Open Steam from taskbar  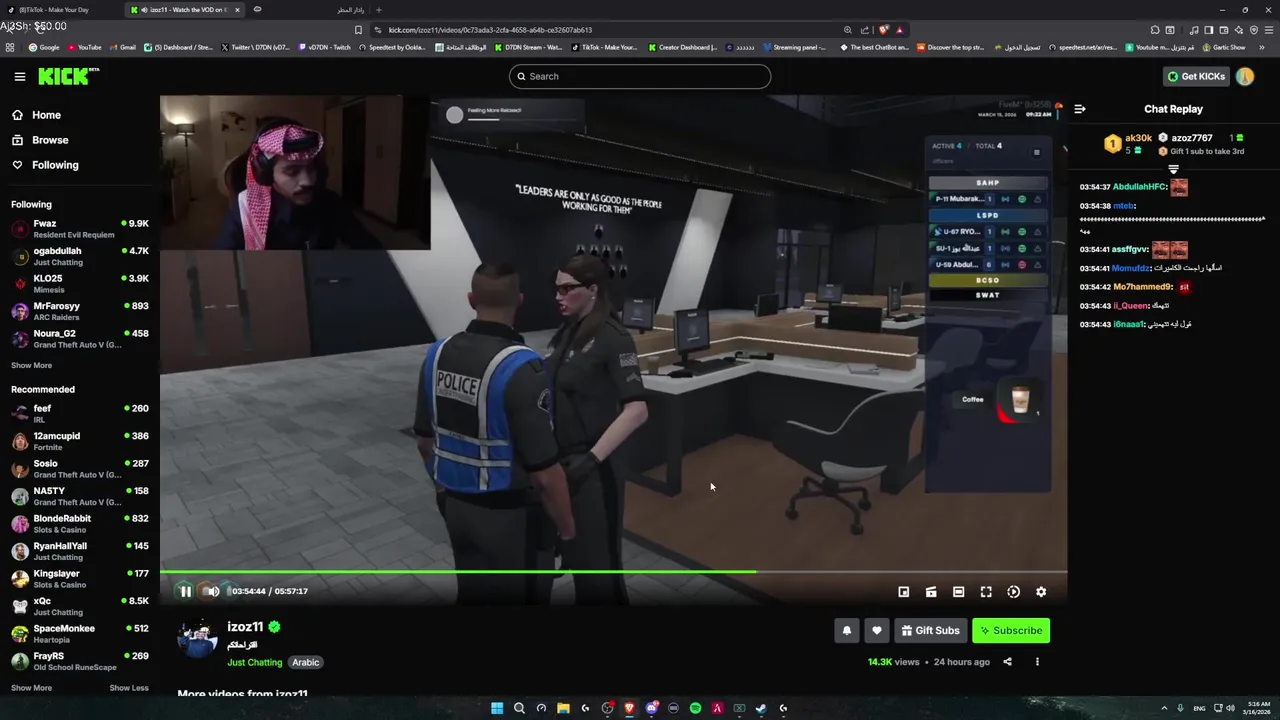click(761, 708)
